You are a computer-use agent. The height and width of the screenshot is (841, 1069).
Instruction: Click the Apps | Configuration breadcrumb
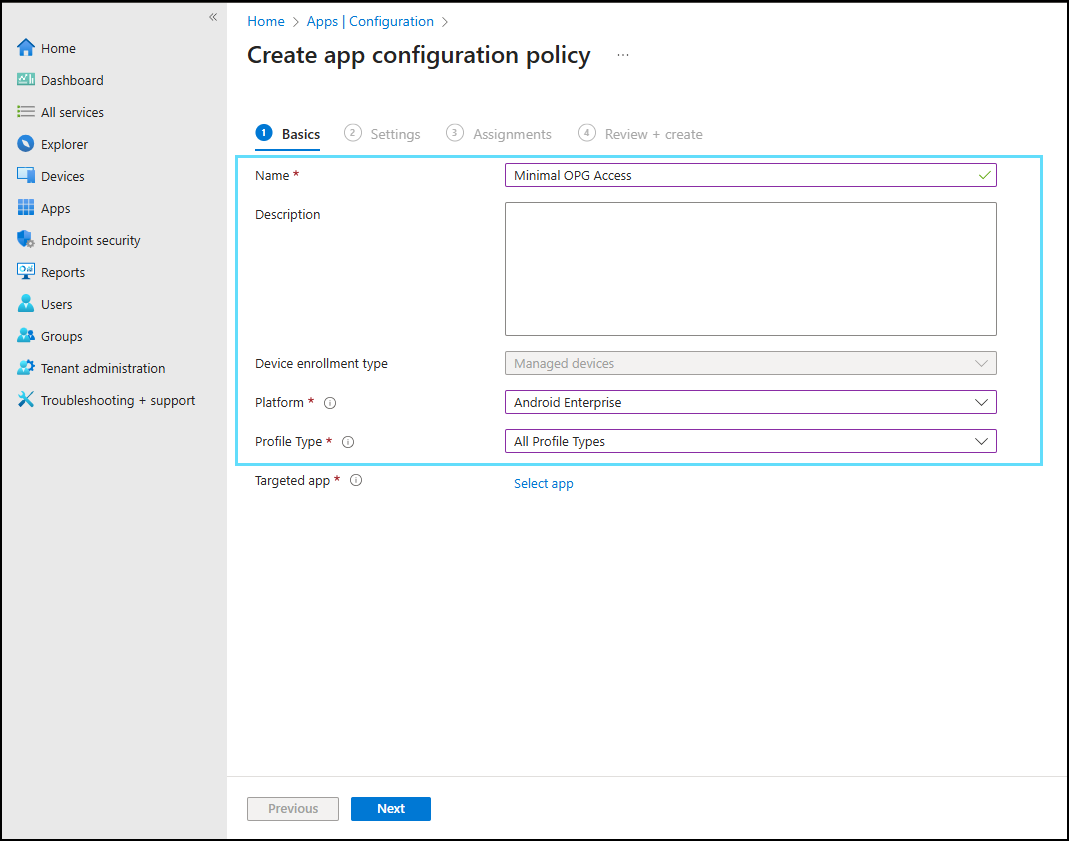click(x=370, y=21)
